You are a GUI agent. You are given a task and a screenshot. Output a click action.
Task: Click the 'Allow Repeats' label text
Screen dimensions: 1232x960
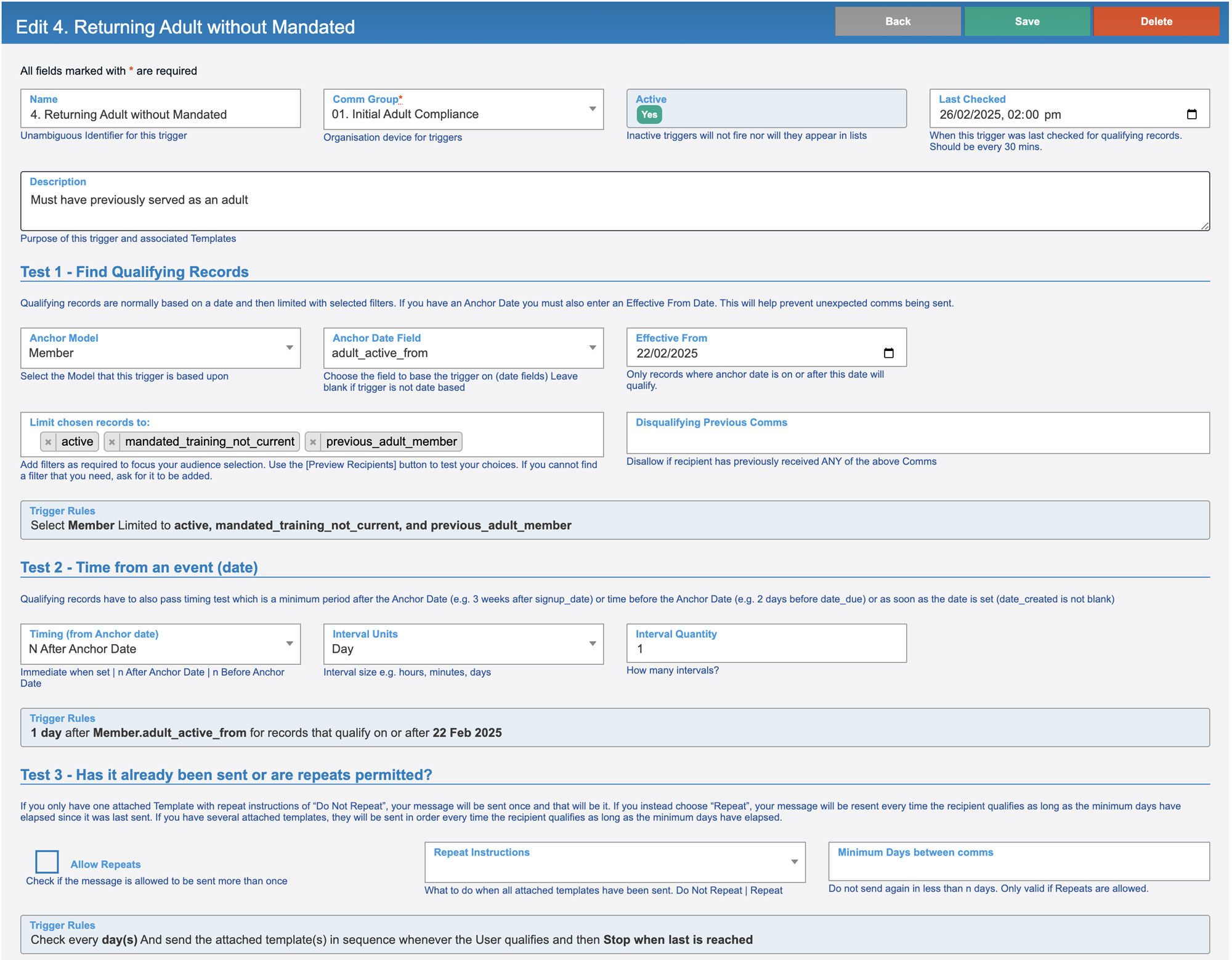tap(105, 865)
